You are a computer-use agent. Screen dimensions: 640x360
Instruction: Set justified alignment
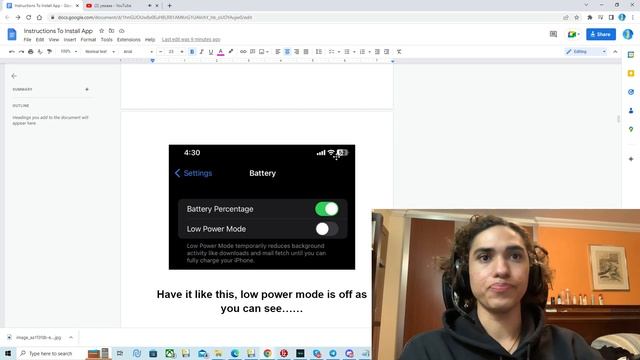(x=306, y=52)
